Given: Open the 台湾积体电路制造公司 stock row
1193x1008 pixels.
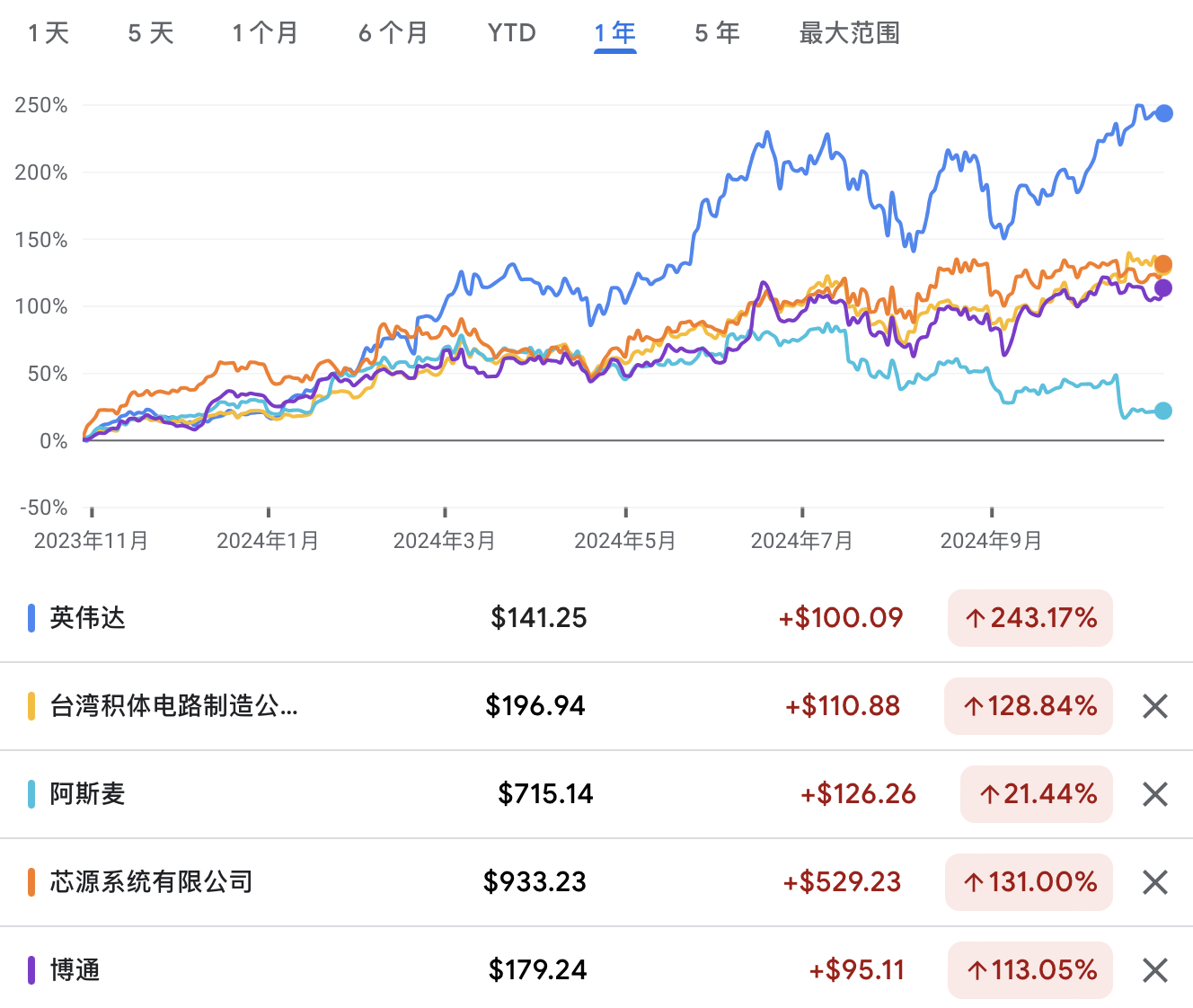Looking at the screenshot, I should tap(596, 706).
